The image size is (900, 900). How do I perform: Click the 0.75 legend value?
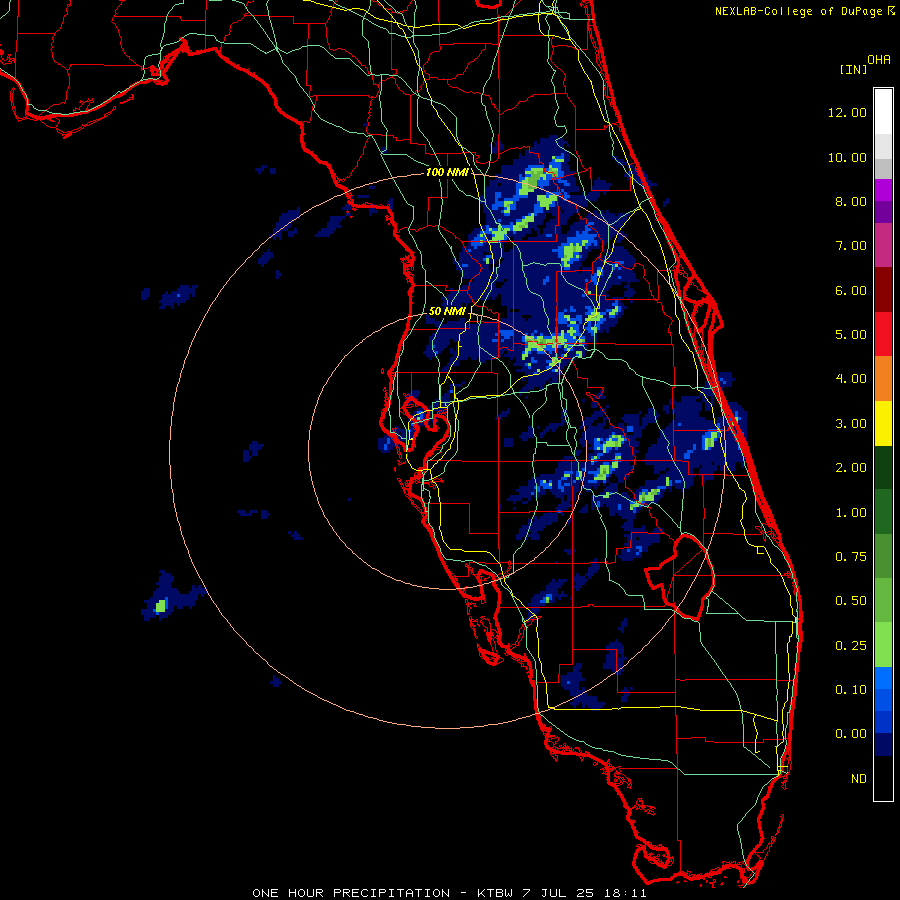coord(851,557)
